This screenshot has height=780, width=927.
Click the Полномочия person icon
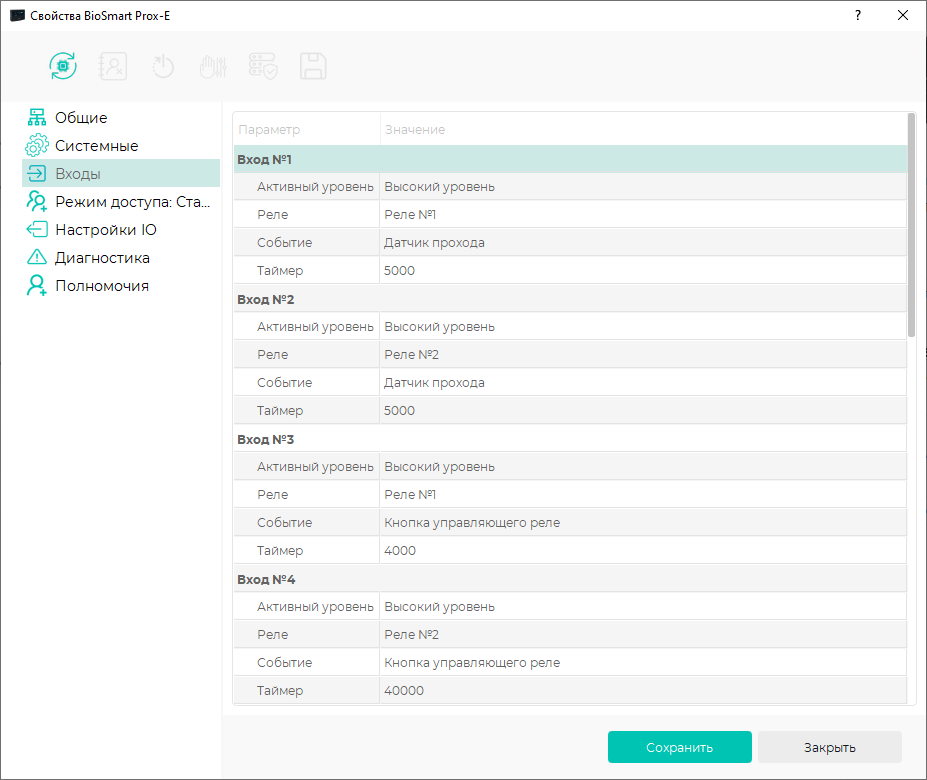pyautogui.click(x=37, y=285)
